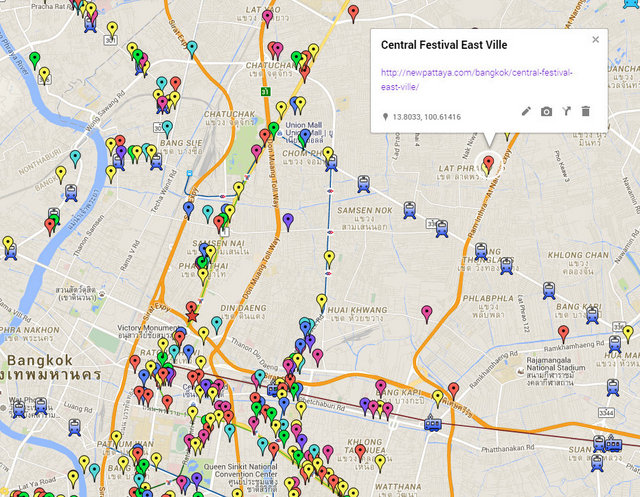Edit the Central Festival East Ville place (pencil icon)

[526, 111]
